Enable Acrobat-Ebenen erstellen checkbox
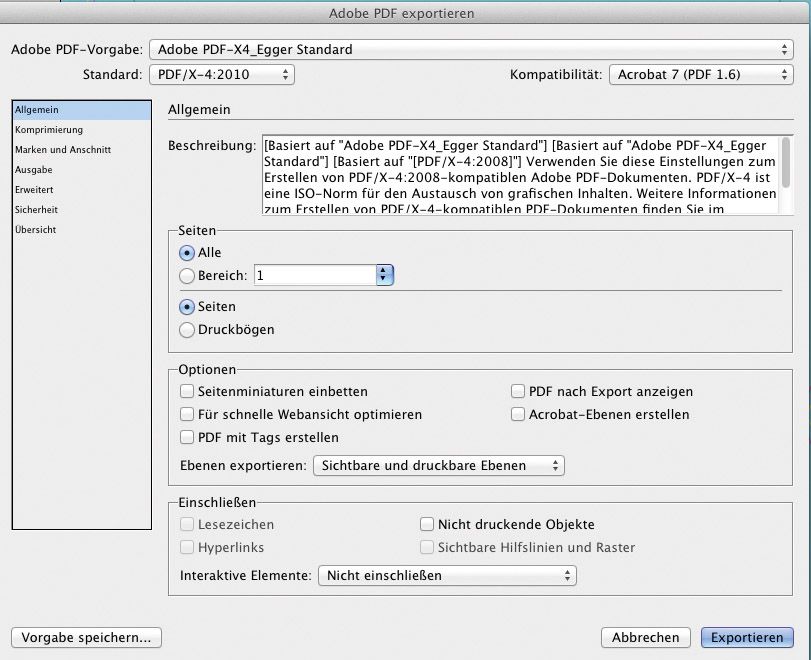Screen dimensions: 811x660 [x=518, y=414]
